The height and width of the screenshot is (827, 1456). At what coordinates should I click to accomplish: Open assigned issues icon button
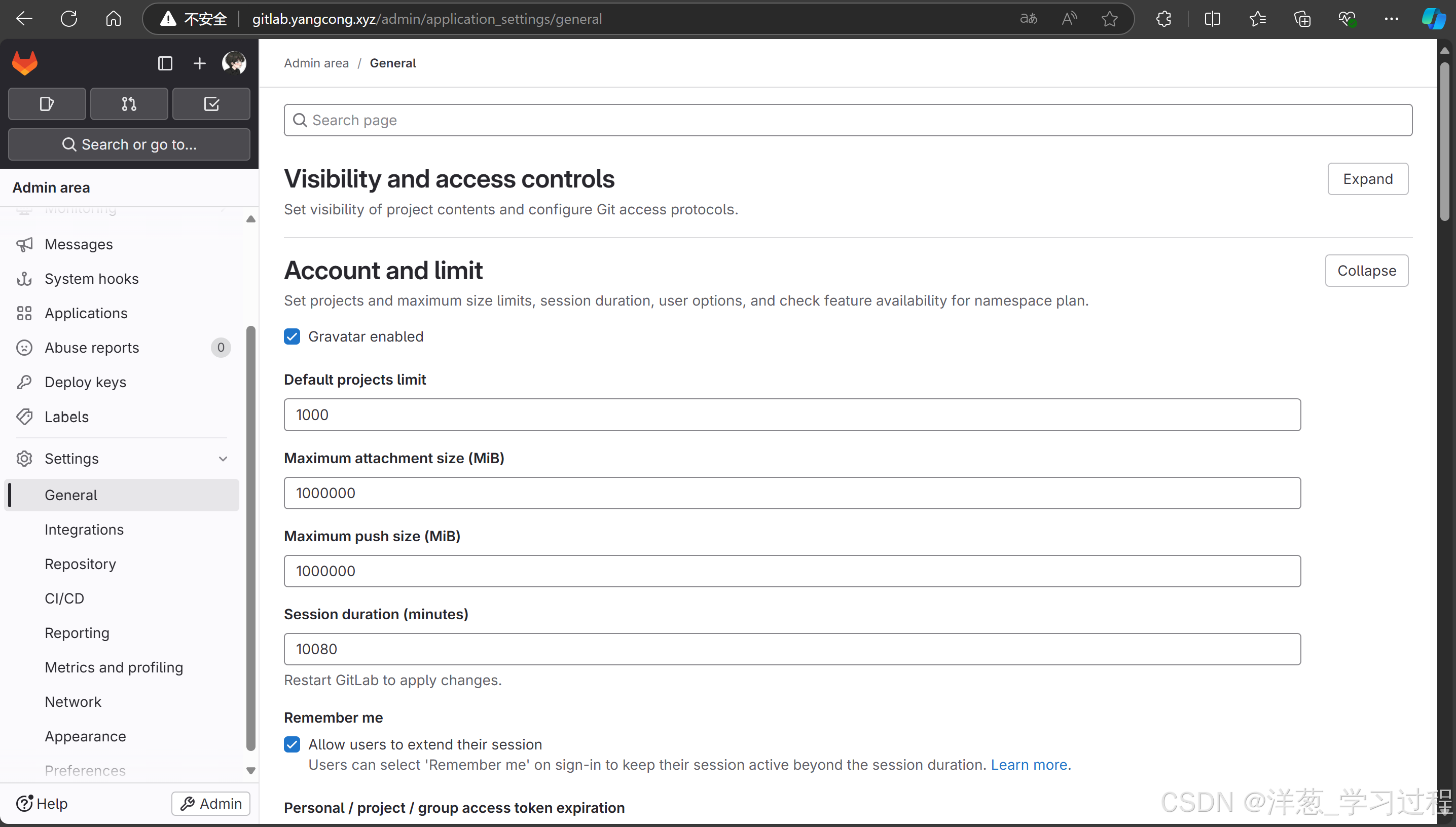pos(47,104)
